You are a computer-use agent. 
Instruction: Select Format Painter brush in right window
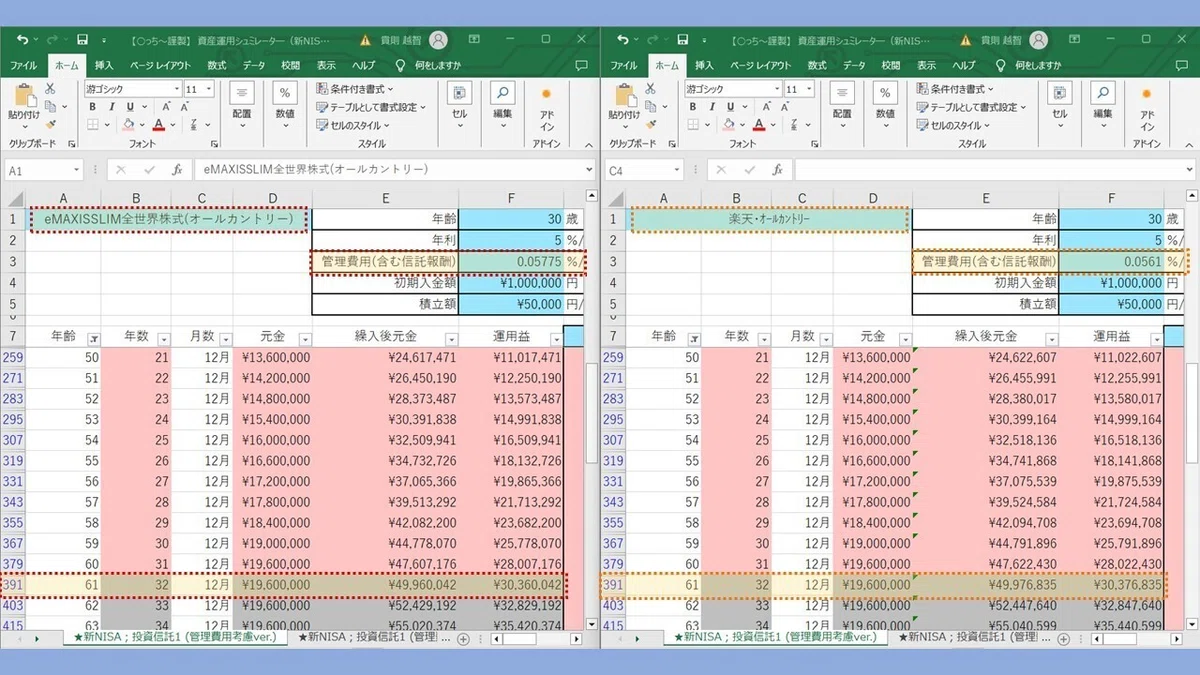[649, 124]
